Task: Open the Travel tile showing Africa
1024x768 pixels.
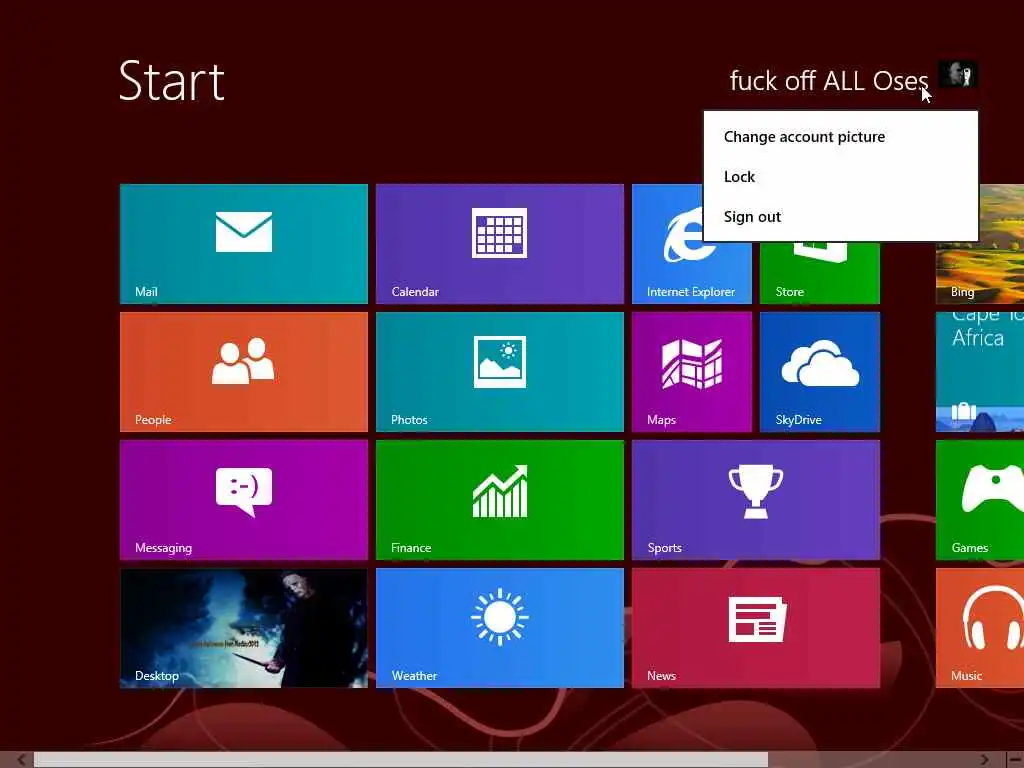Action: [x=980, y=372]
